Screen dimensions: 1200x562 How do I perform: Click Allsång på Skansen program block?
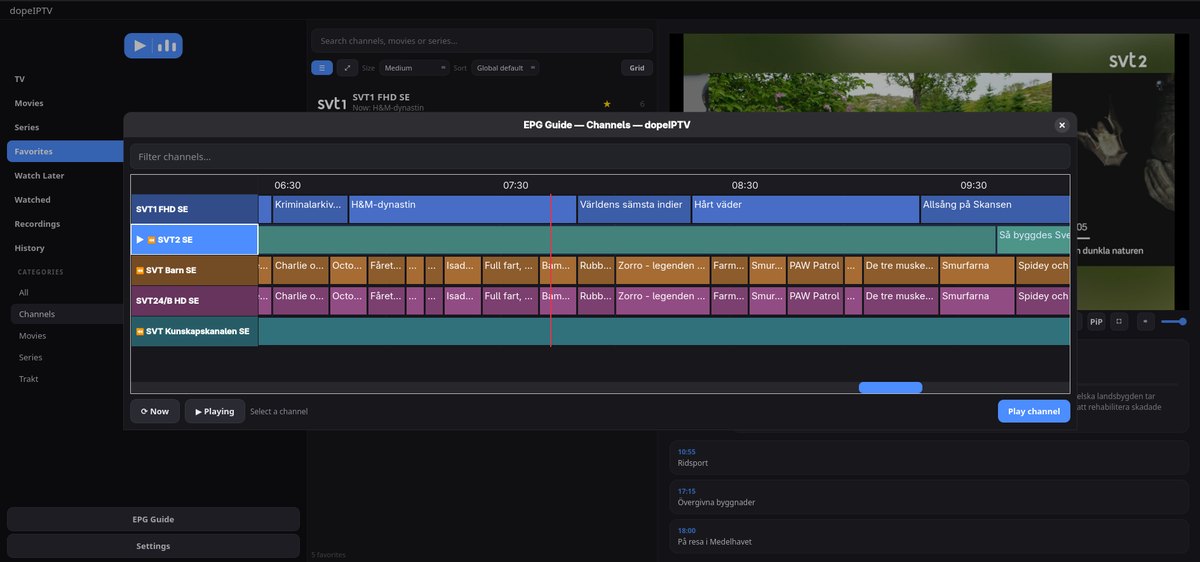(995, 209)
